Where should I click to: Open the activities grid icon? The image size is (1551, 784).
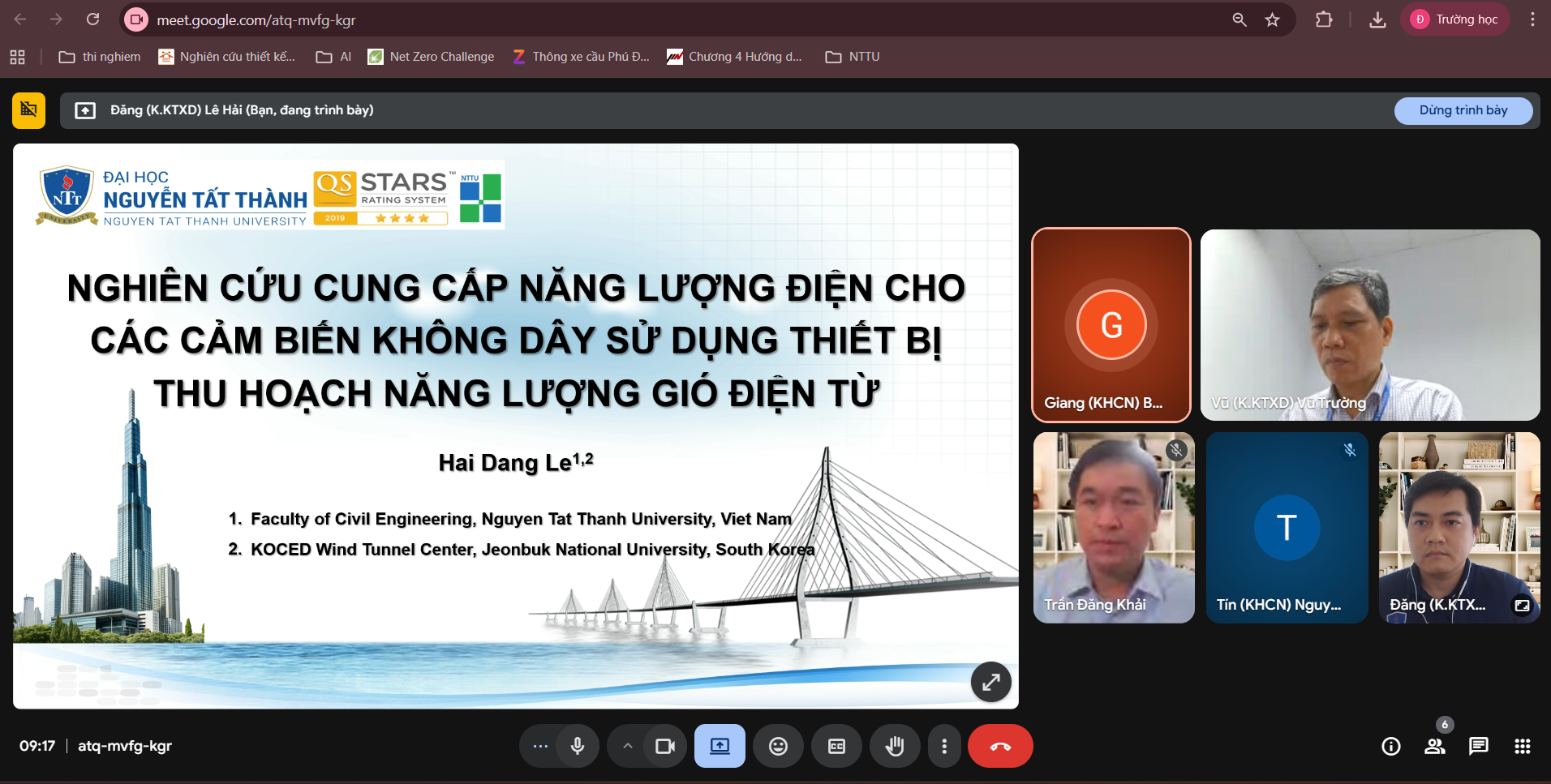click(1522, 746)
